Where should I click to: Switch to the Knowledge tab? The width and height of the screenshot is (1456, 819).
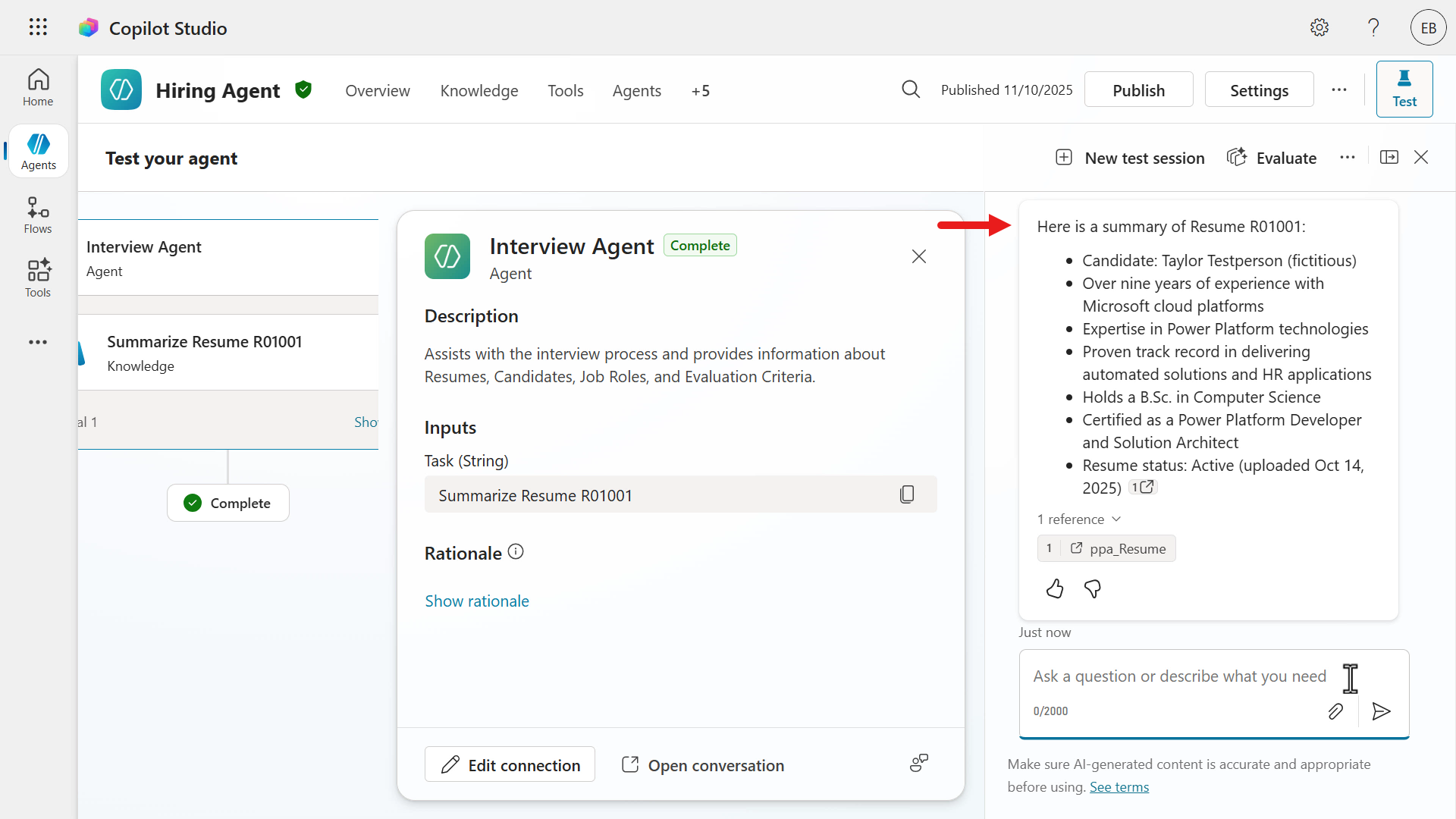pos(479,91)
